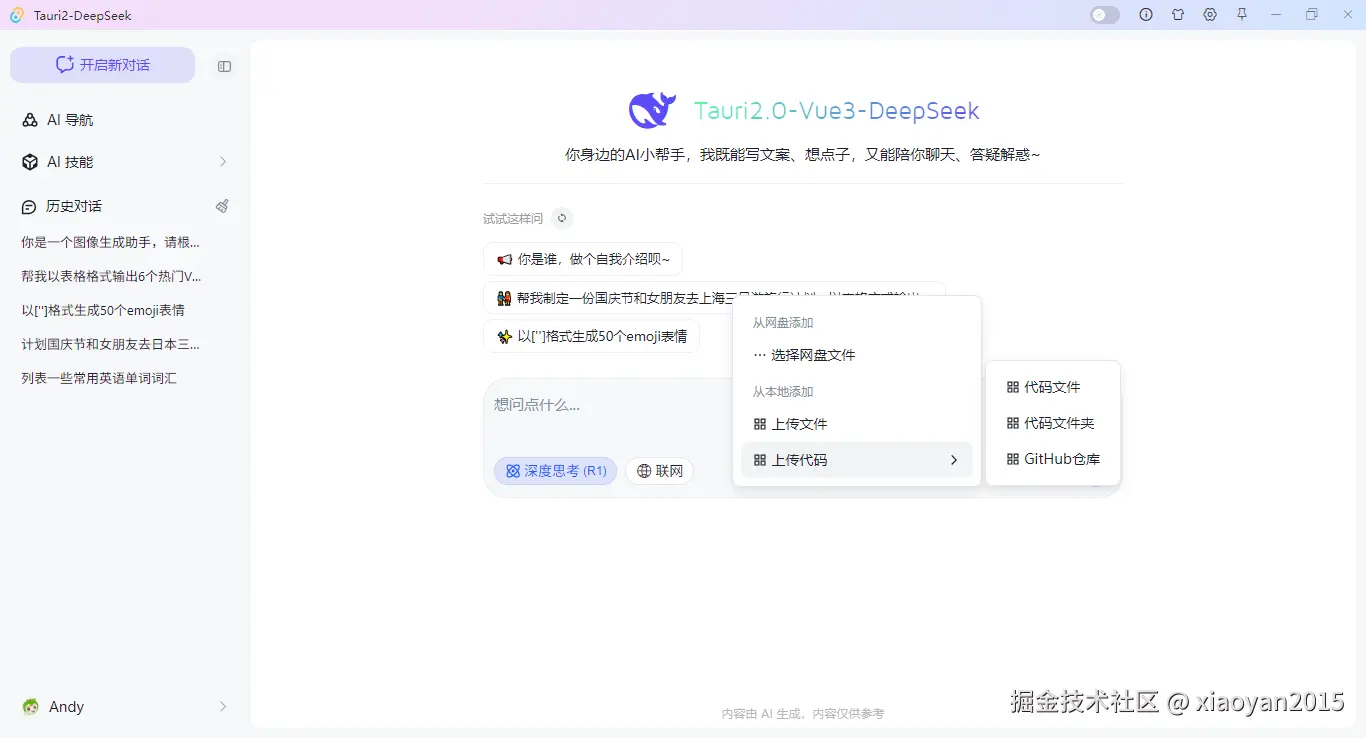This screenshot has width=1366, height=738.
Task: Toggle 联网 web search
Action: [660, 471]
